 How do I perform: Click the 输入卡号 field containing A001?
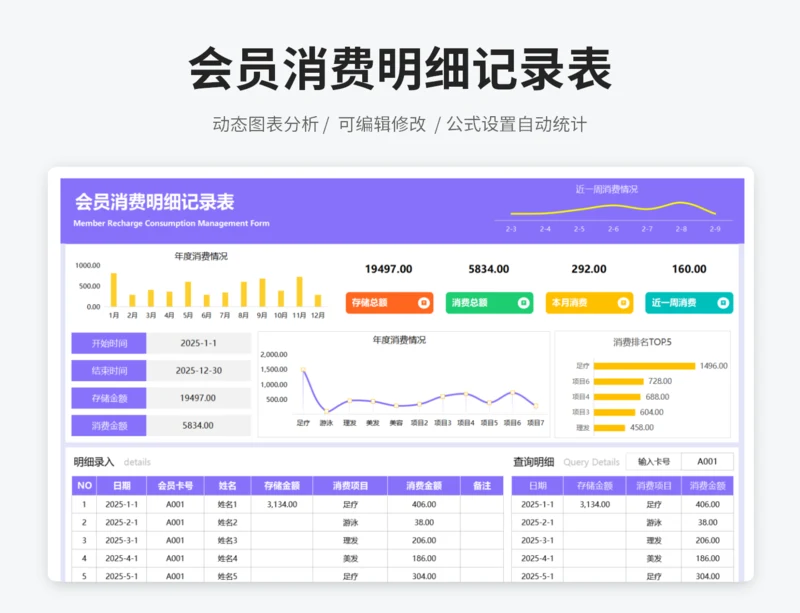pos(707,462)
